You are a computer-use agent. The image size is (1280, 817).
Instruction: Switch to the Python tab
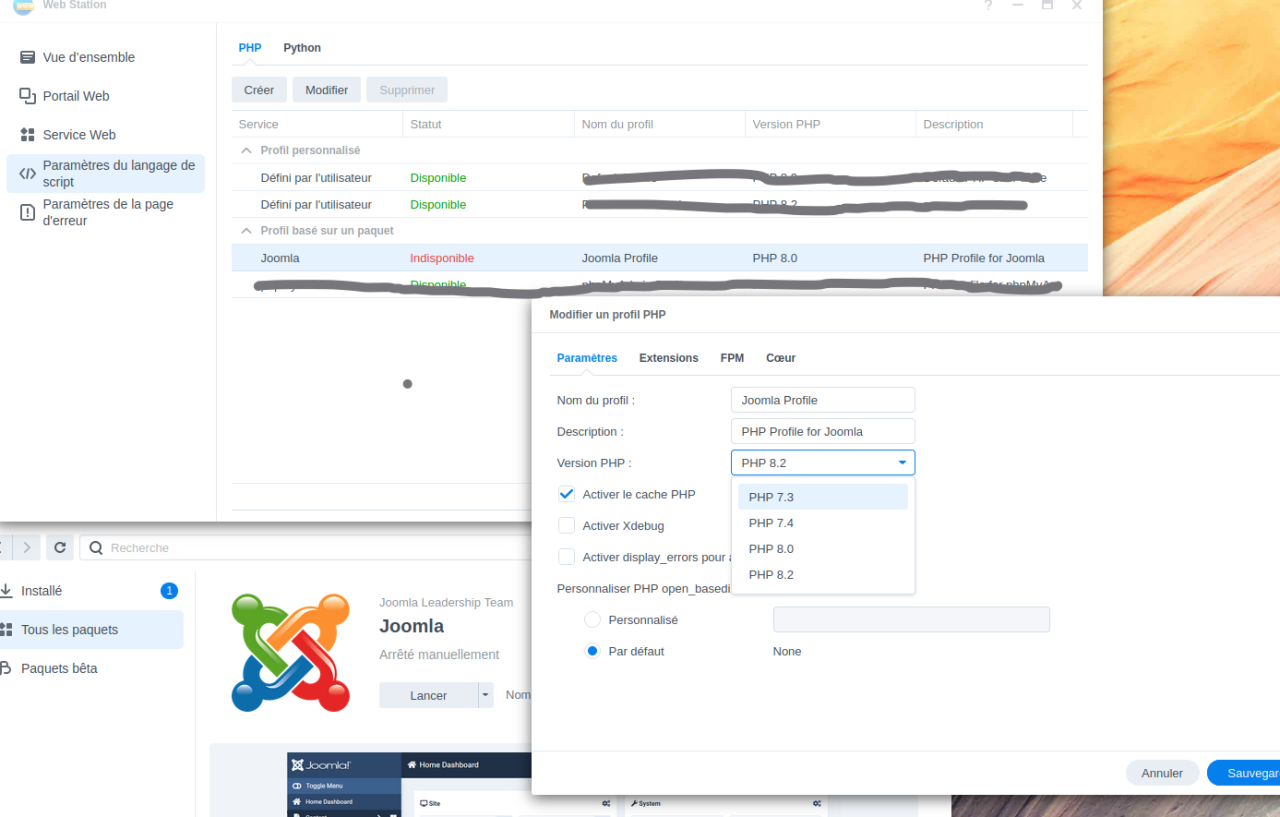coord(302,47)
